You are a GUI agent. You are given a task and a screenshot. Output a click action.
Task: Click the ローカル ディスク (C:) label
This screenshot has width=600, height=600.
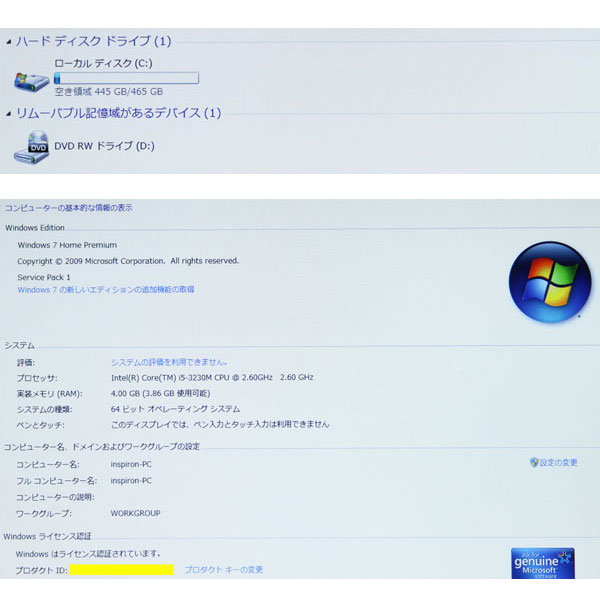[103, 63]
